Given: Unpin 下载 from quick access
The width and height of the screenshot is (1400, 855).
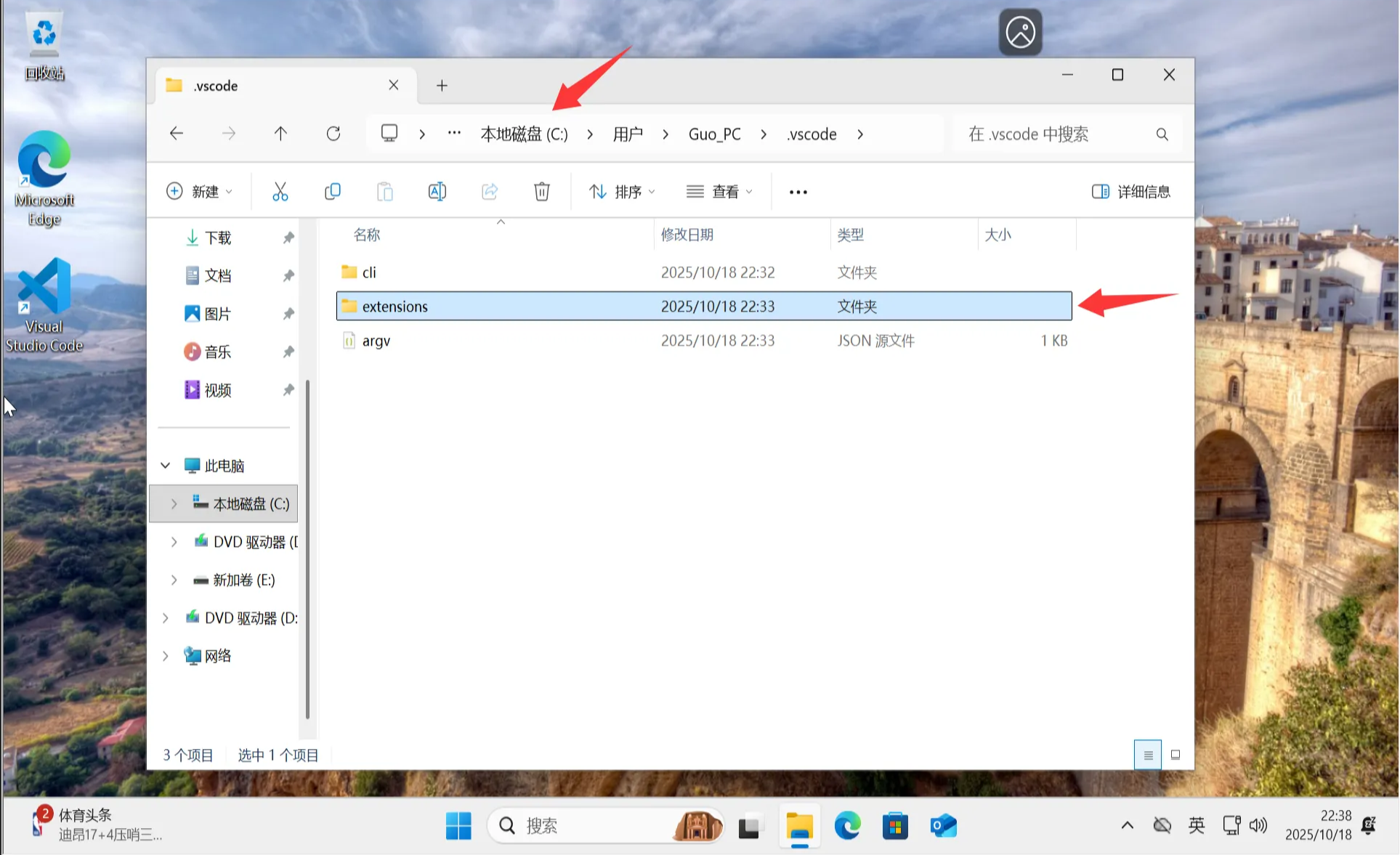Looking at the screenshot, I should (288, 238).
